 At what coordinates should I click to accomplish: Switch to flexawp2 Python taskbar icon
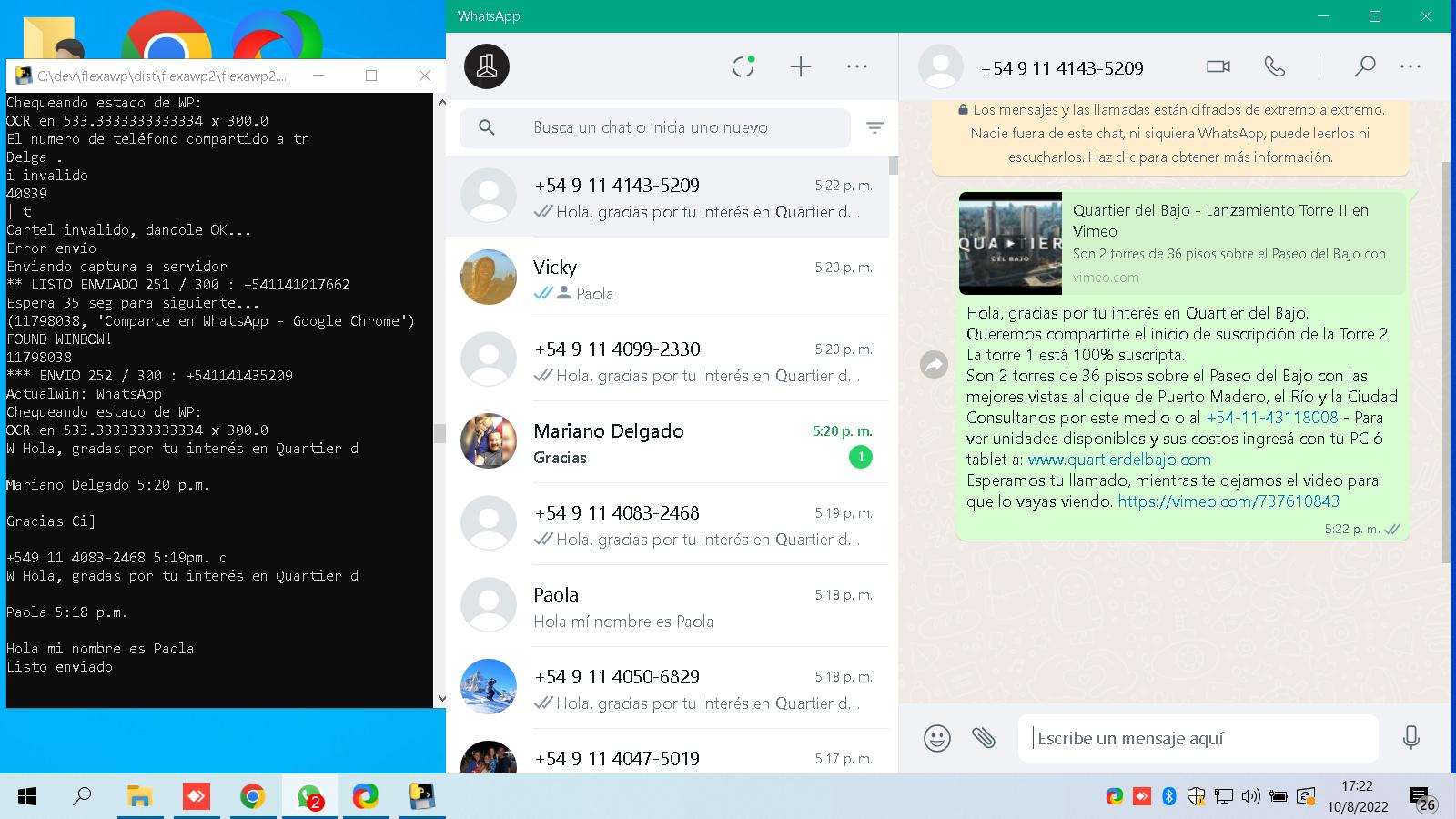[421, 797]
